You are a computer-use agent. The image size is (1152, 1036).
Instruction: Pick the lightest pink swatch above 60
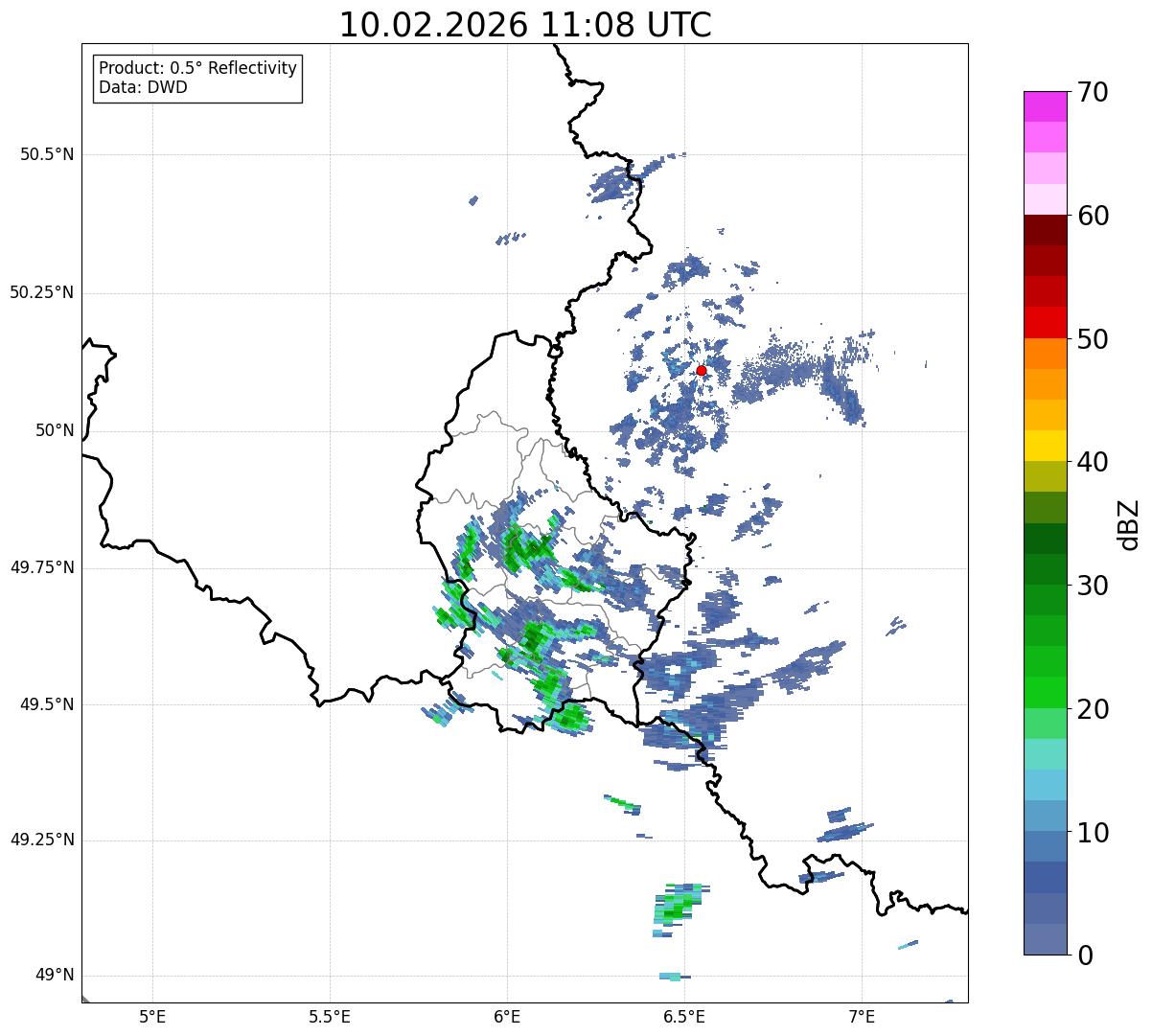pos(1046,199)
